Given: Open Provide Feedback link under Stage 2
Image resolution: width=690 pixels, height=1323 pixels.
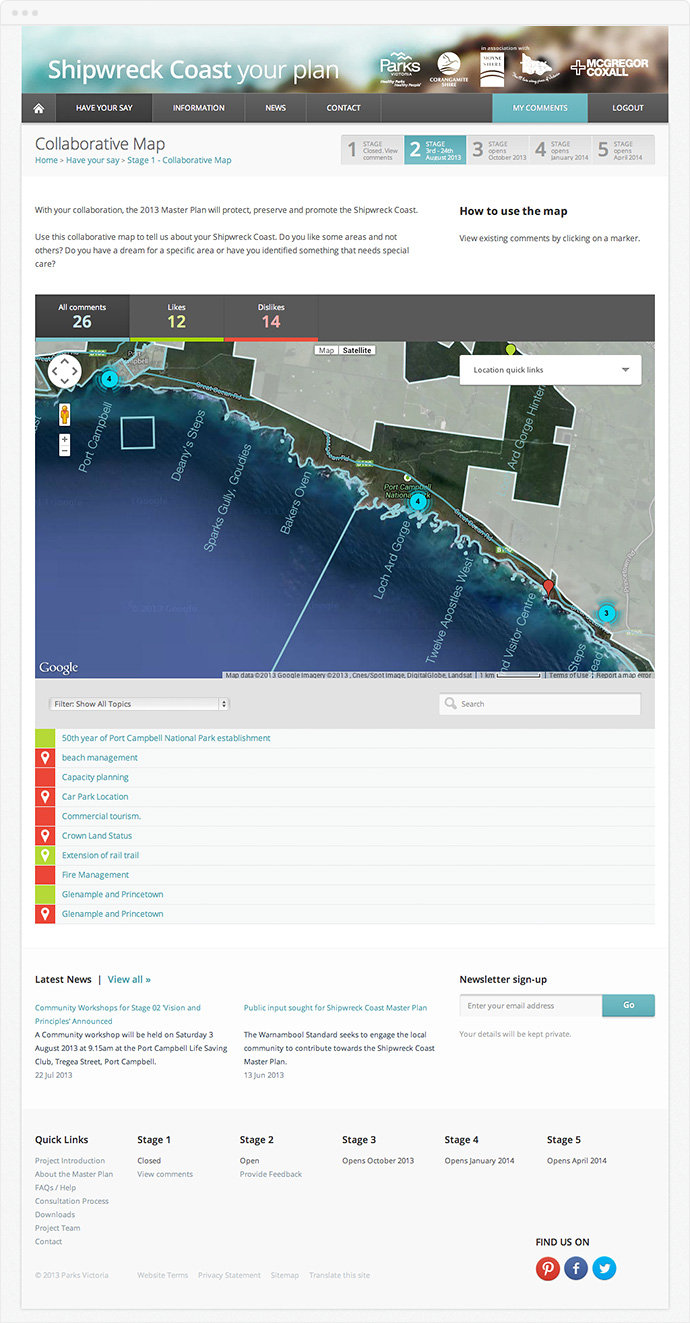Looking at the screenshot, I should (271, 1174).
